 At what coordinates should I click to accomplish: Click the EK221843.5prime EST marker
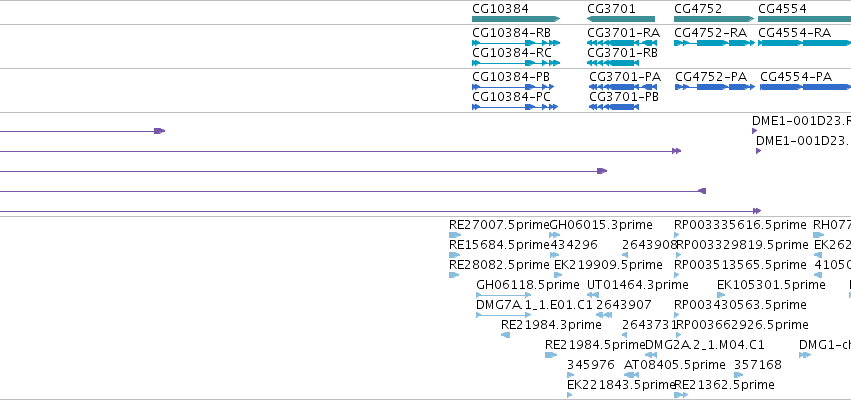(569, 395)
